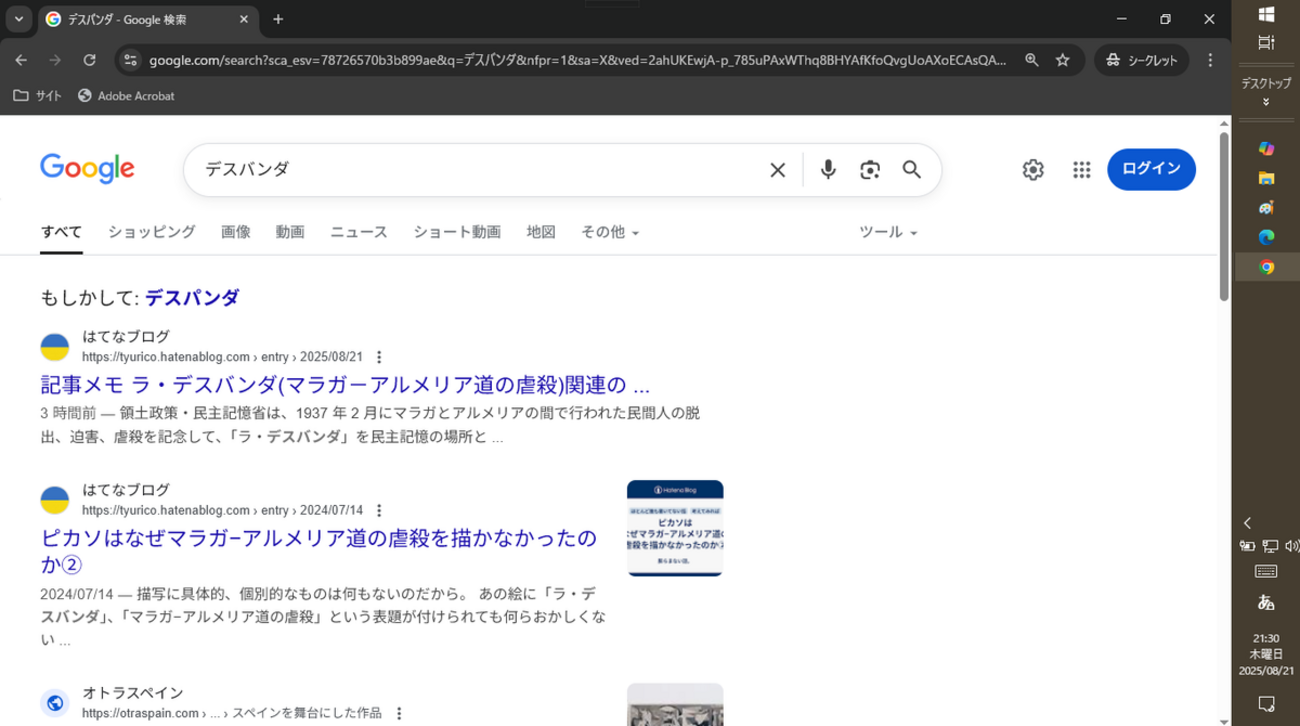Open the notification center icon

(1266, 703)
